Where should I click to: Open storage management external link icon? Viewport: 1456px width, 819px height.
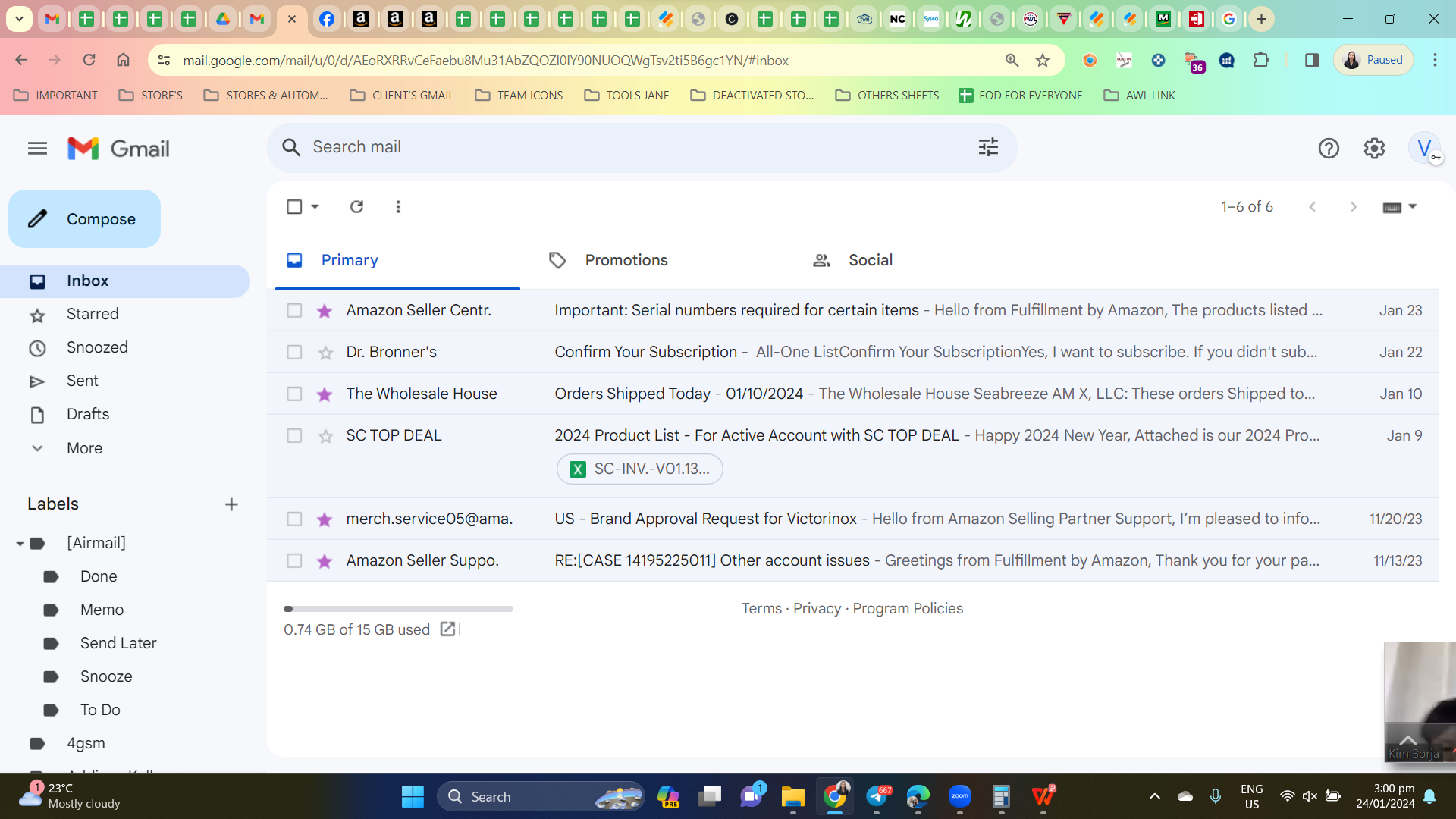447,629
